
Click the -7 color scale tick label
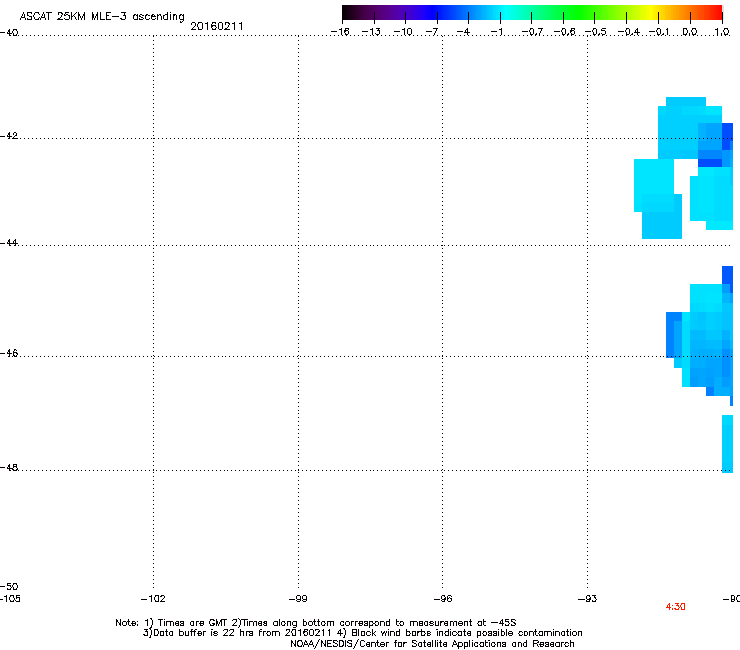(x=432, y=32)
